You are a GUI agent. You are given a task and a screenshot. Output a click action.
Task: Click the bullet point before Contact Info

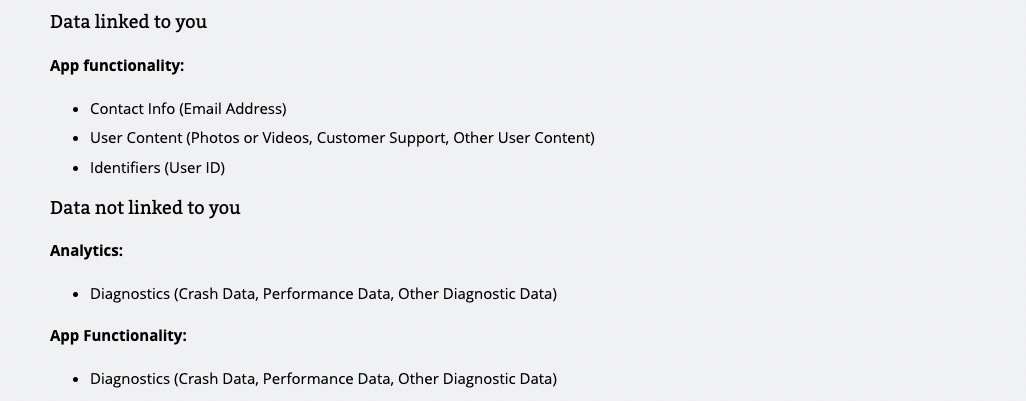click(x=76, y=109)
